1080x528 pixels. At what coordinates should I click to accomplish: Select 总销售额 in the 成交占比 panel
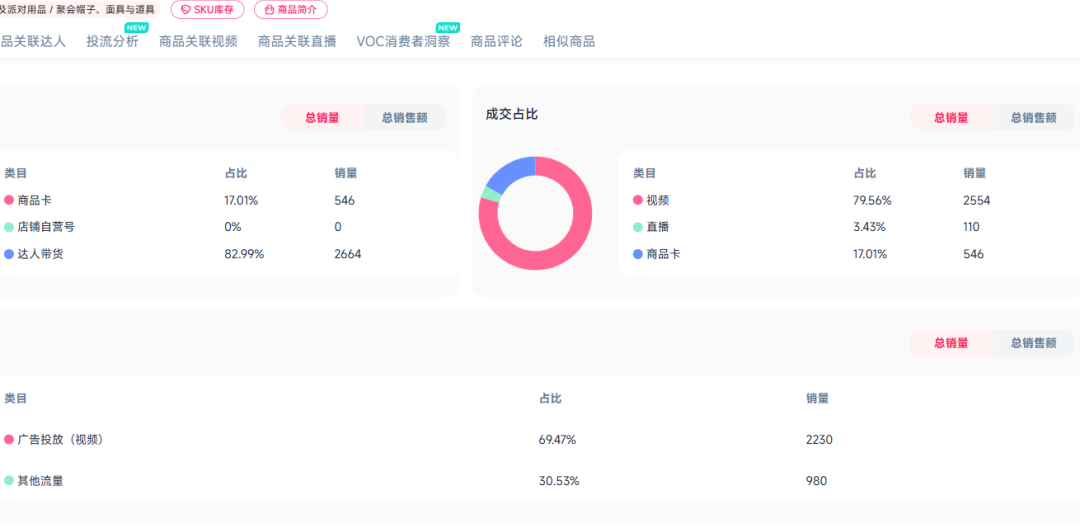click(1034, 118)
